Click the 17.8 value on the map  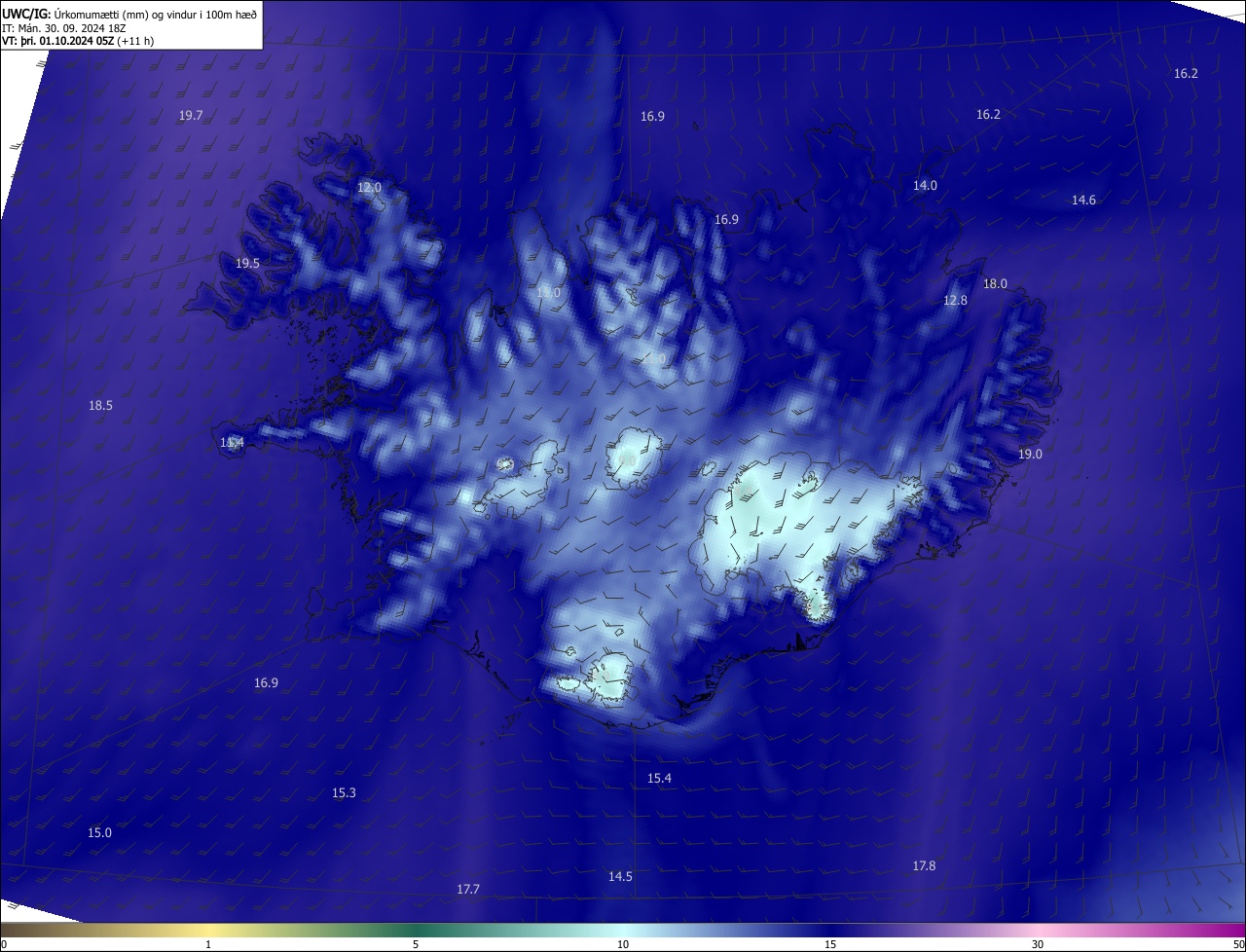tap(924, 865)
